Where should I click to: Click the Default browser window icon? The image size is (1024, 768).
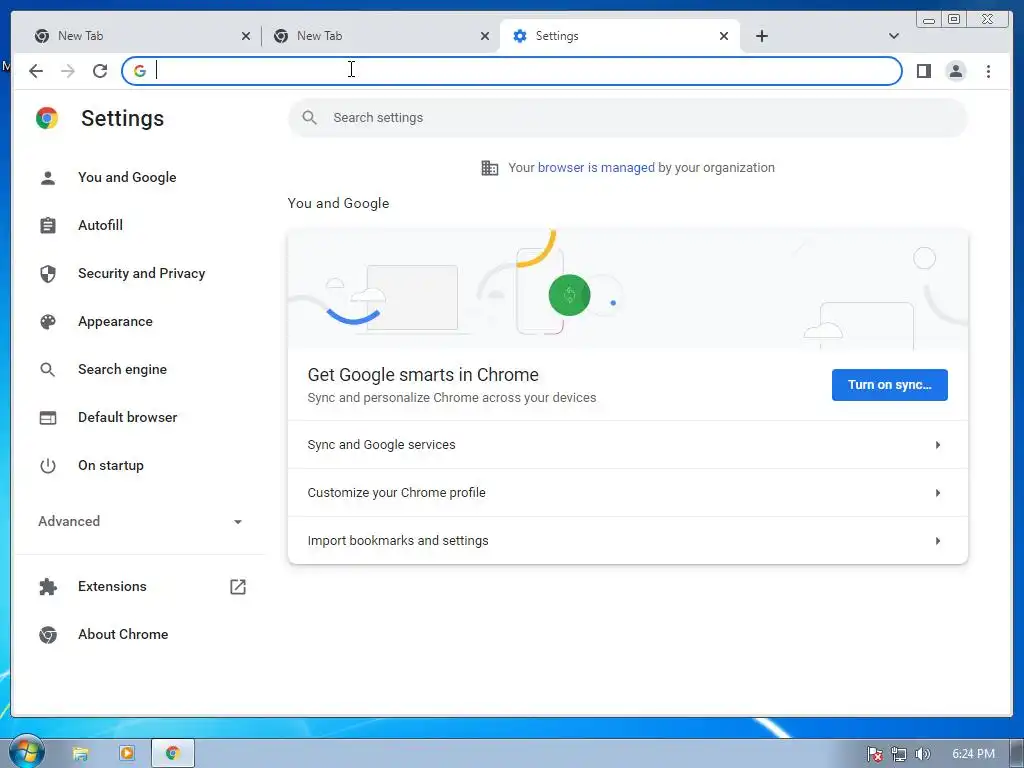(x=48, y=417)
